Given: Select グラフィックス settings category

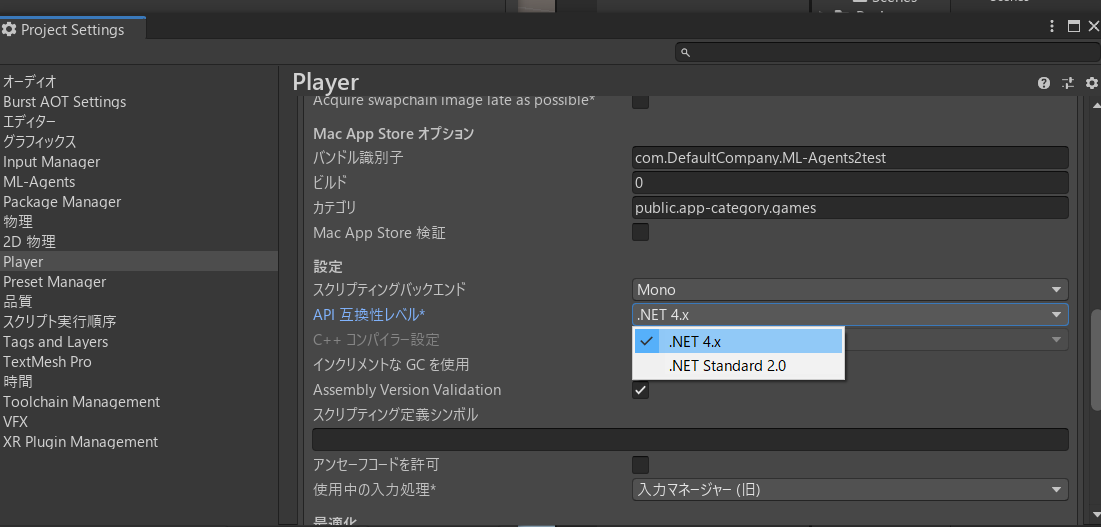Looking at the screenshot, I should tap(139, 142).
